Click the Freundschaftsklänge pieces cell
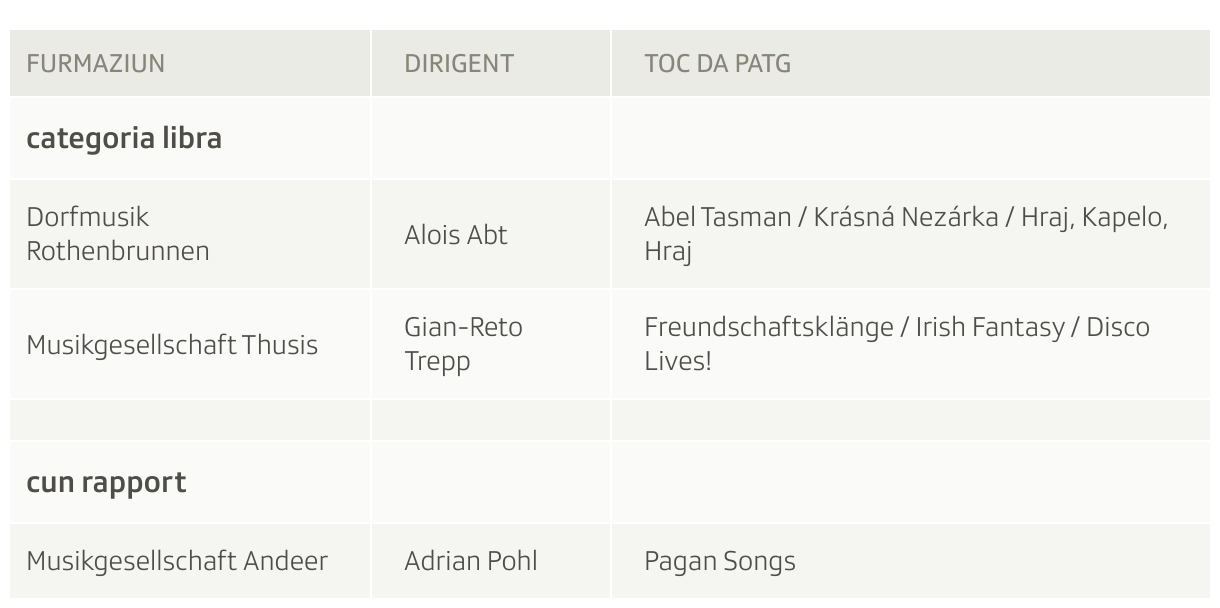Viewport: 1220px width, 608px height. click(911, 344)
